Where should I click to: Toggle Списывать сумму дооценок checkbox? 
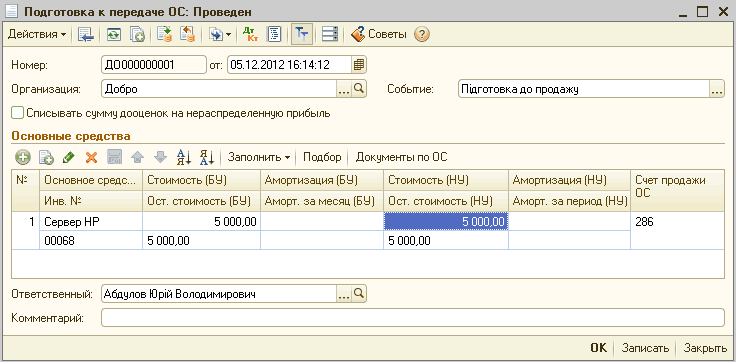(x=18, y=113)
